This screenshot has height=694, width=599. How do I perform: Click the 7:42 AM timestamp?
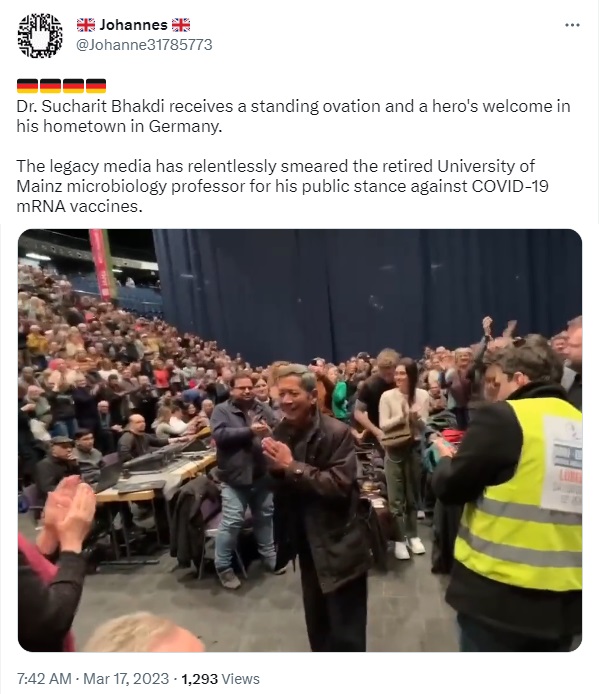44,679
